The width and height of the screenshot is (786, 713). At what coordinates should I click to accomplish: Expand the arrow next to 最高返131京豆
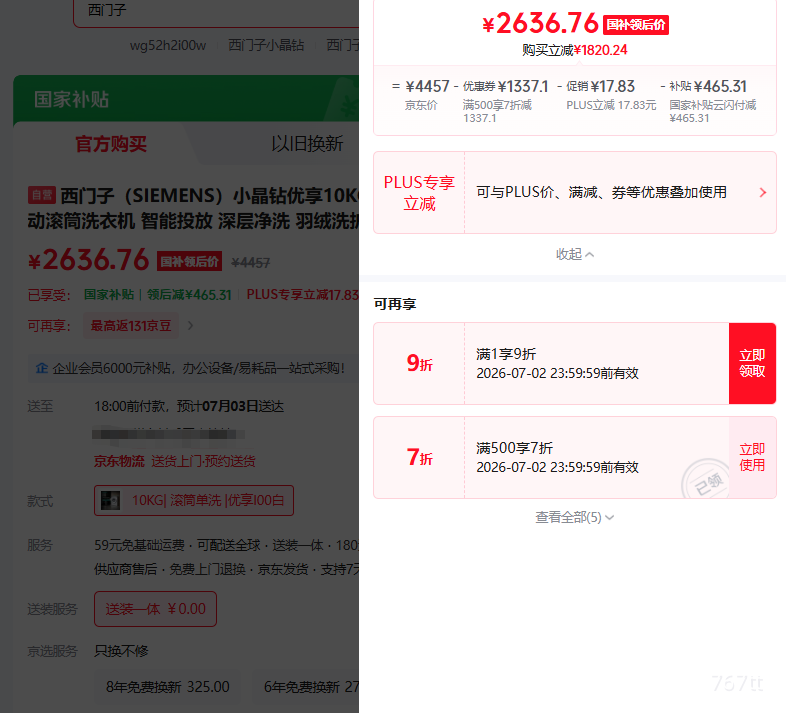pyautogui.click(x=190, y=326)
